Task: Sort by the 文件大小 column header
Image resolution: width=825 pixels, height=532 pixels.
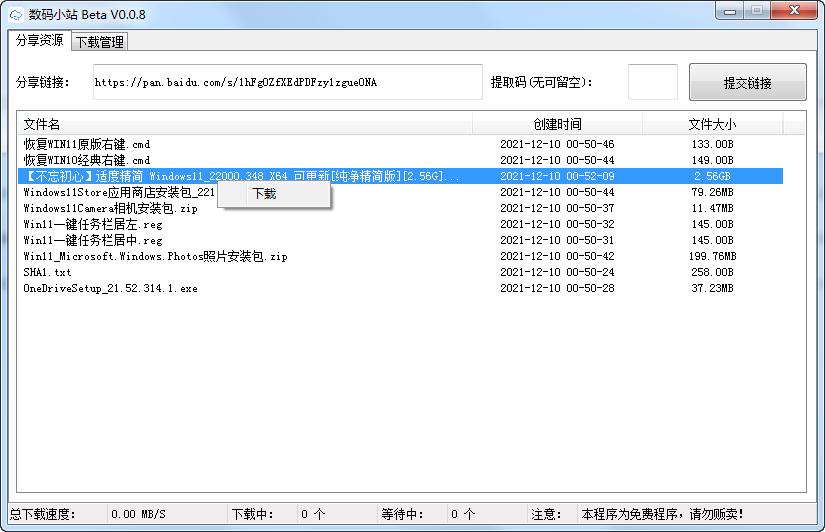Action: pos(712,124)
